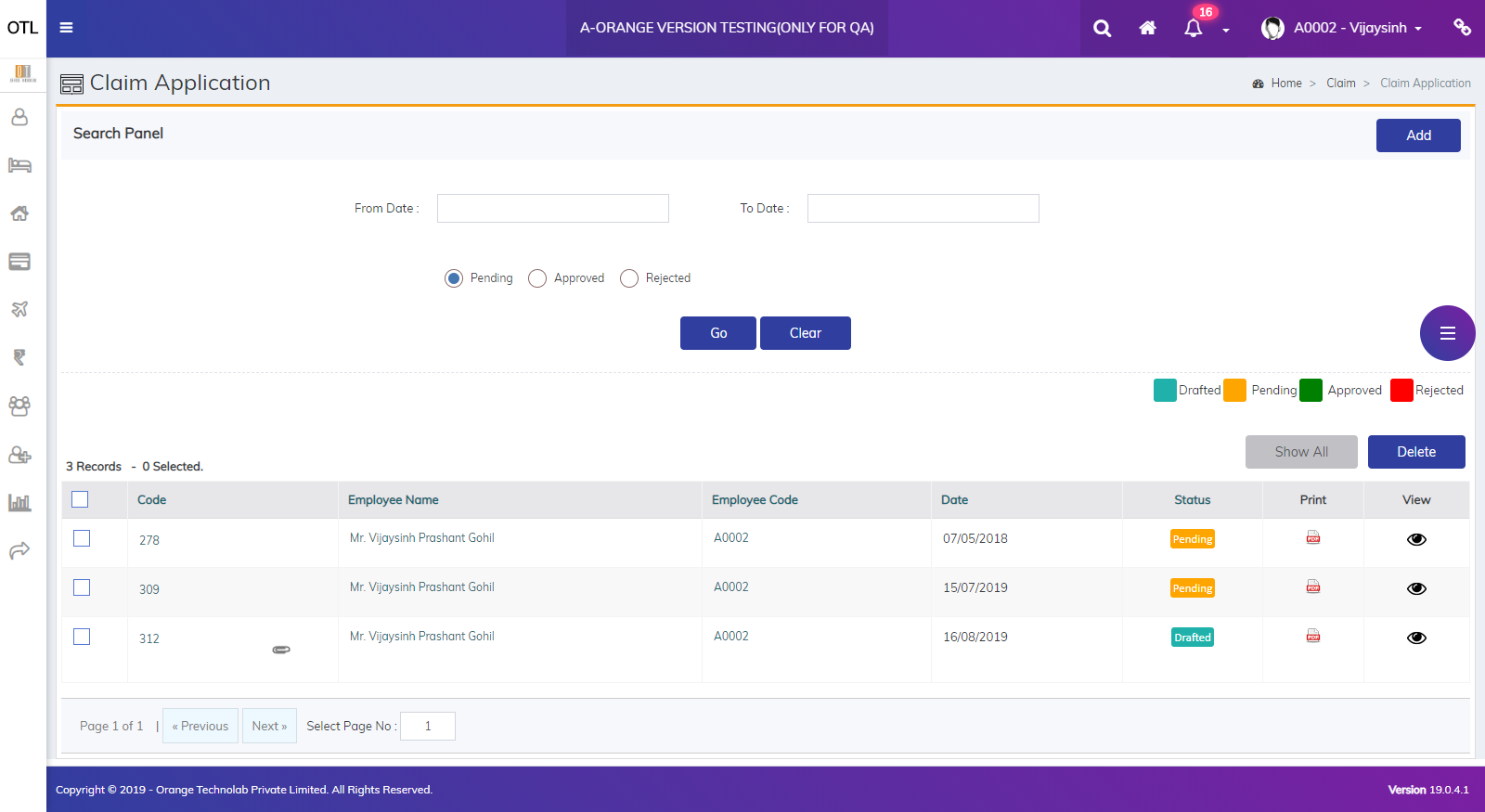Sort by Employee Code column header
Viewport: 1485px width, 812px height.
[755, 500]
